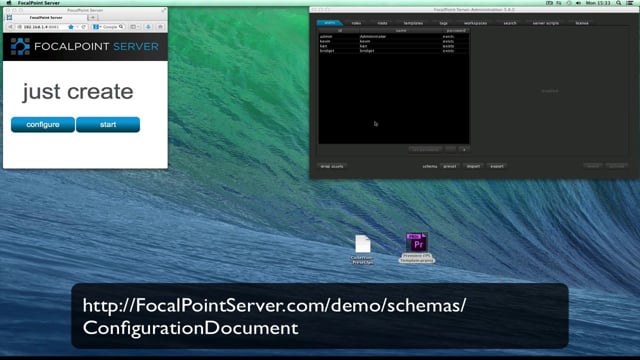Click the blue start button
This screenshot has height=360, width=640.
[x=108, y=124]
